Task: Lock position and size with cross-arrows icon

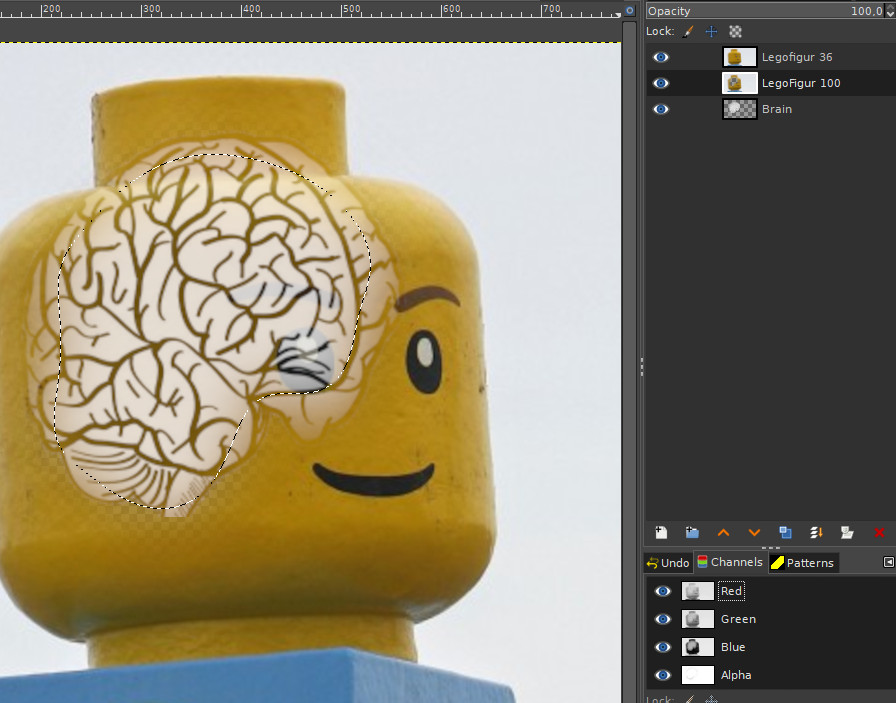Action: tap(711, 31)
